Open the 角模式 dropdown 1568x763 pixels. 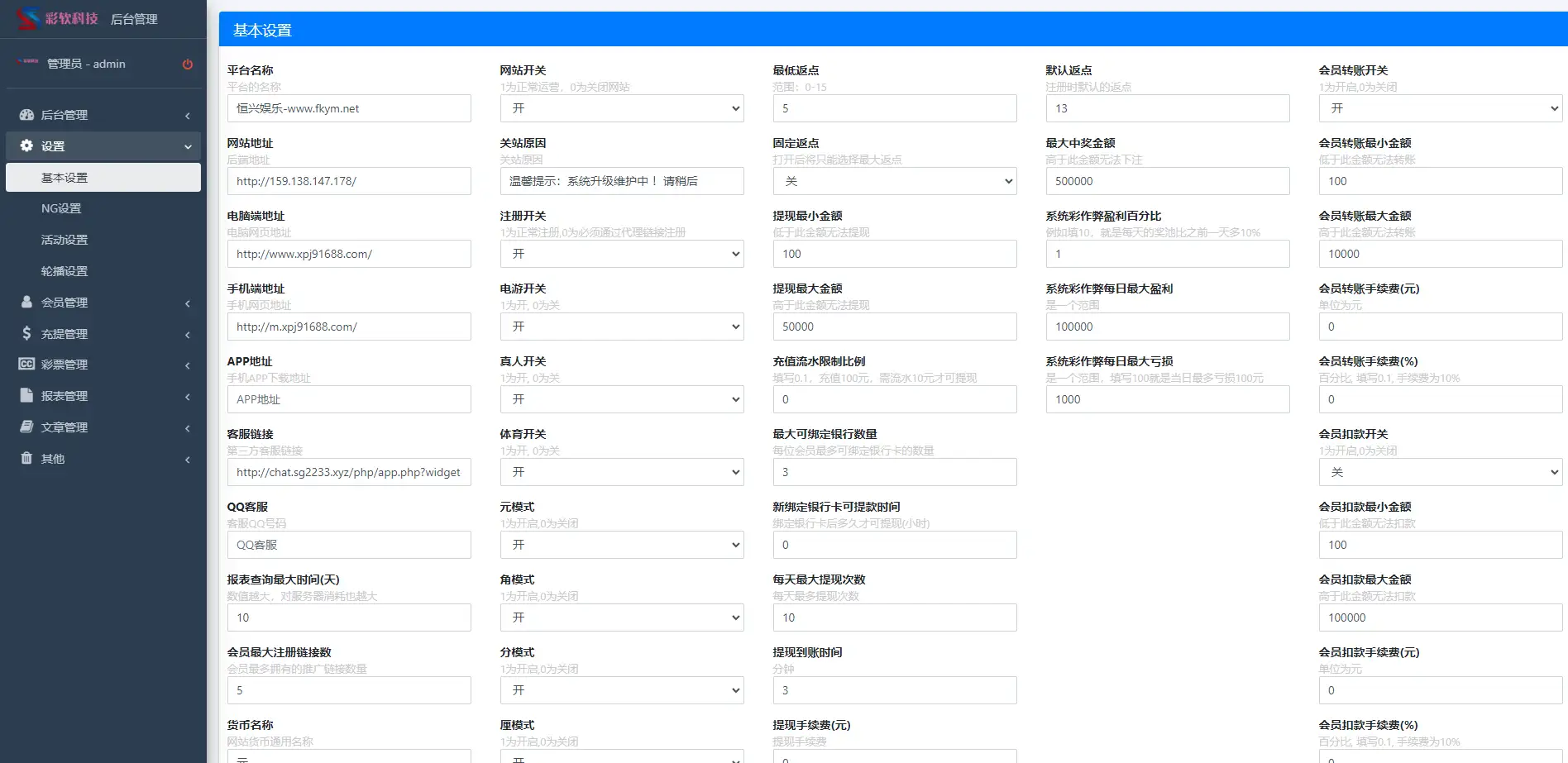click(622, 618)
